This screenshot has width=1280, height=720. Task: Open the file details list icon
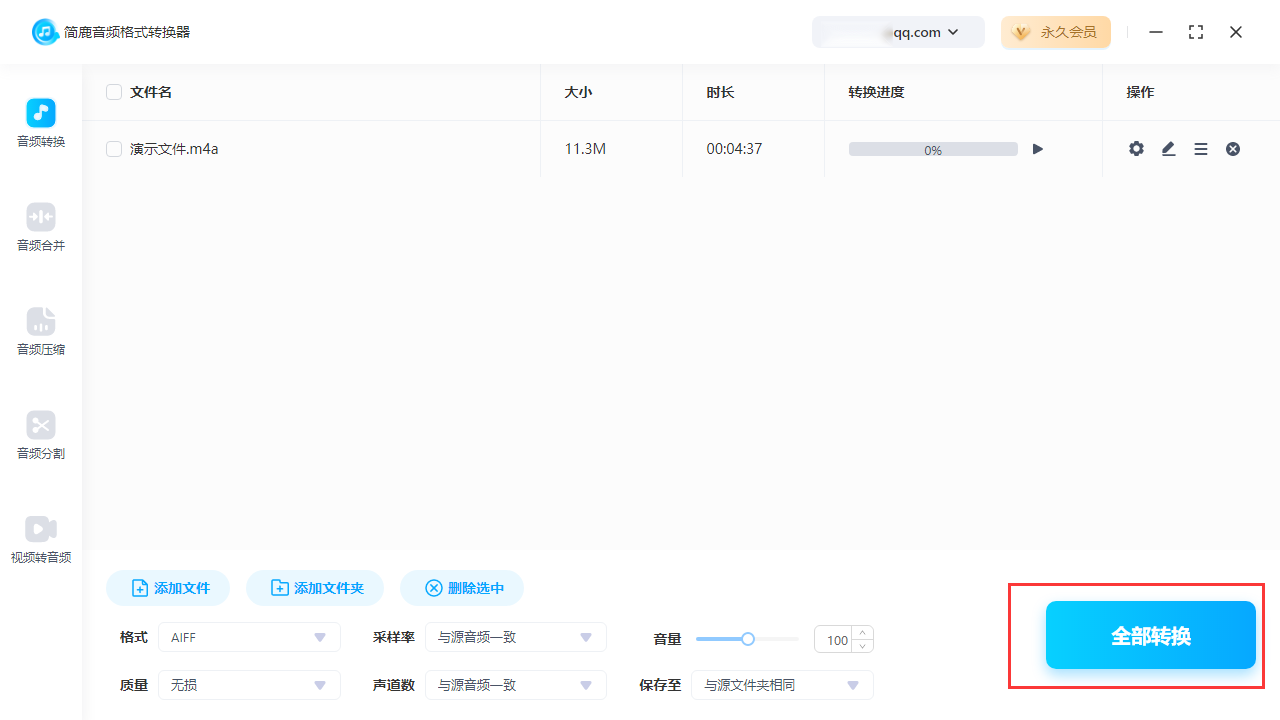pos(1200,148)
